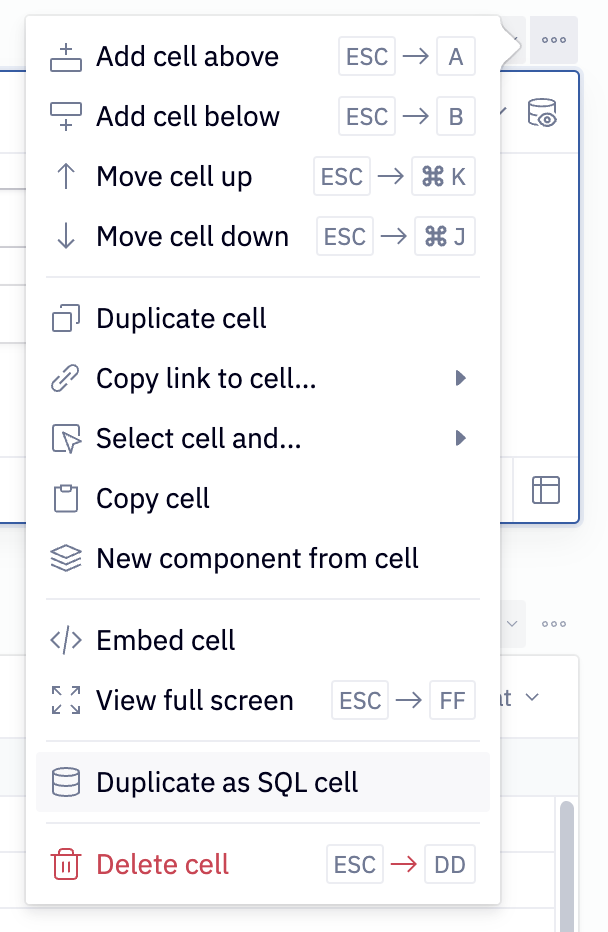Click the red Delete cell trash icon
The width and height of the screenshot is (608, 932).
pyautogui.click(x=66, y=864)
